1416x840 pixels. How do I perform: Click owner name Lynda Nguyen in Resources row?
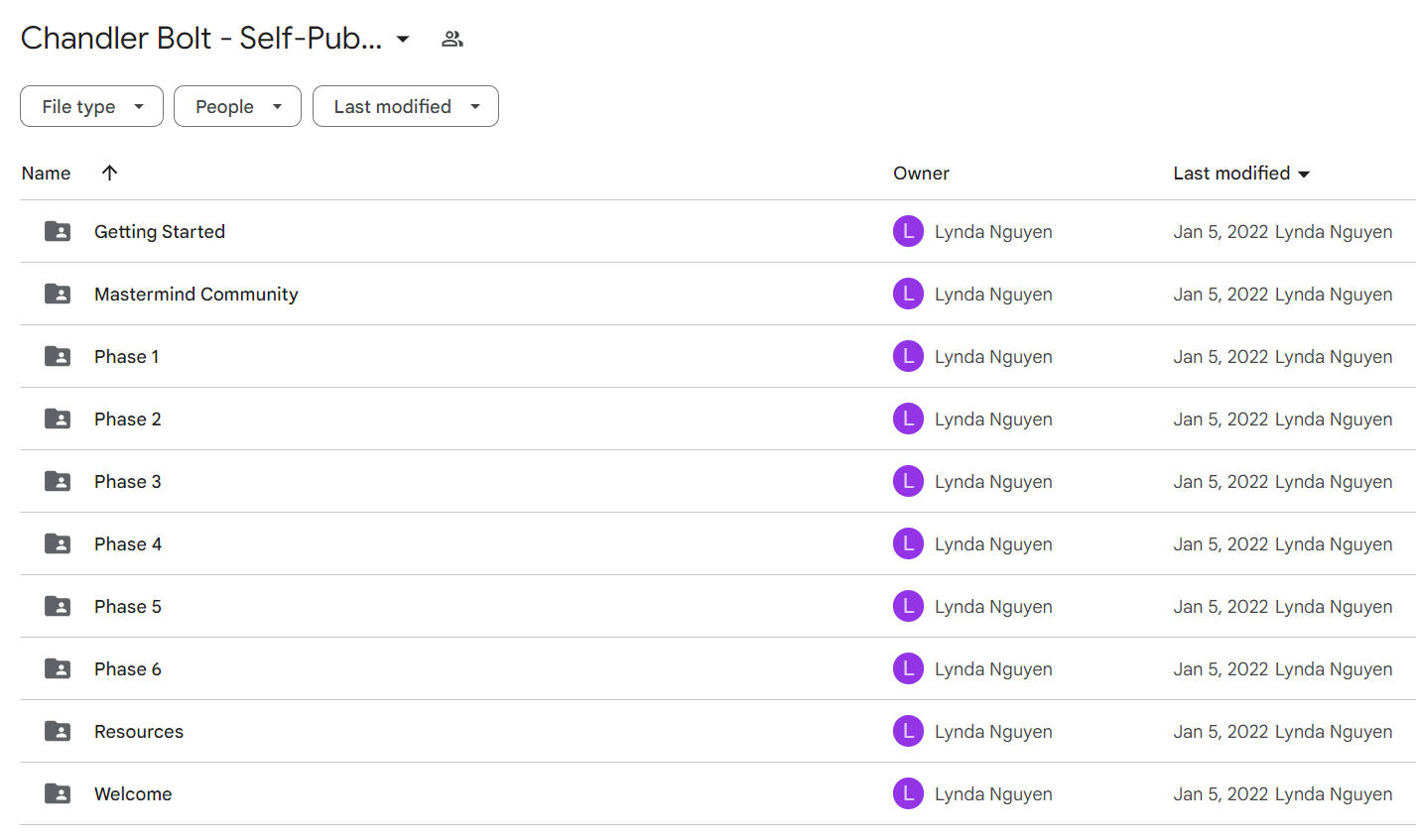(x=993, y=732)
